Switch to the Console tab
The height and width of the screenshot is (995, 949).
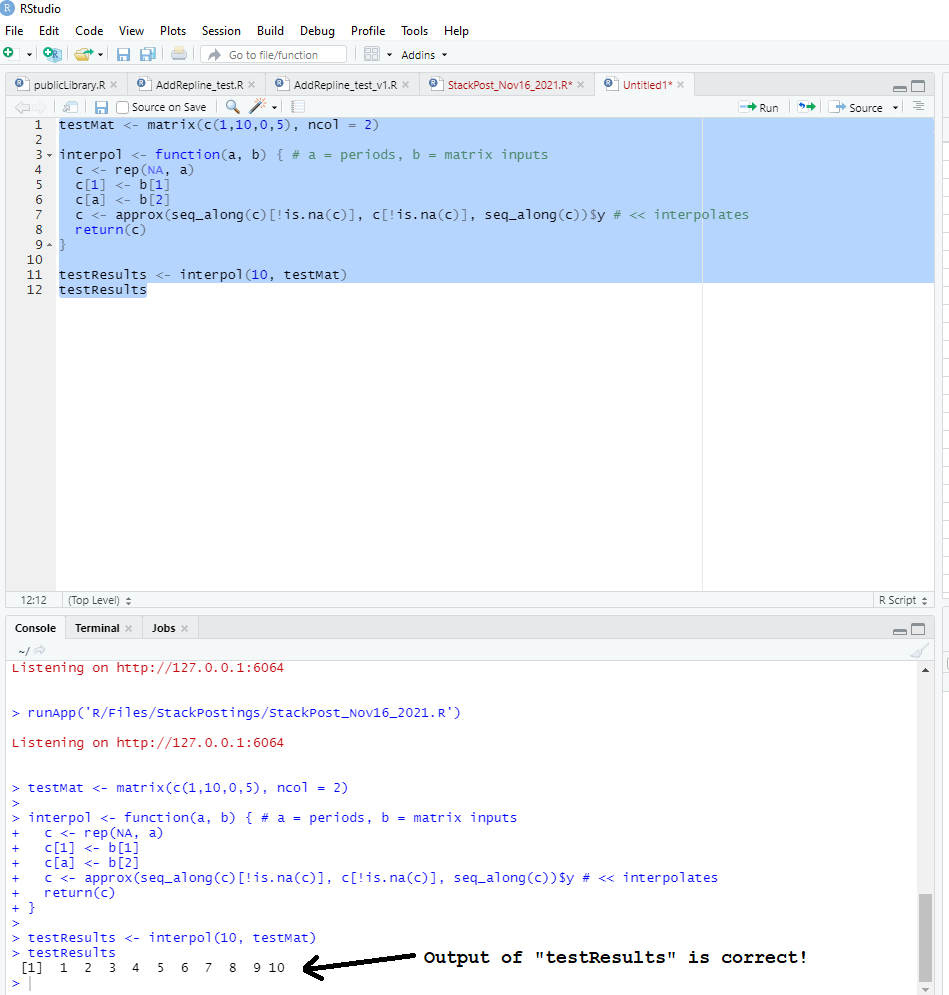click(36, 628)
